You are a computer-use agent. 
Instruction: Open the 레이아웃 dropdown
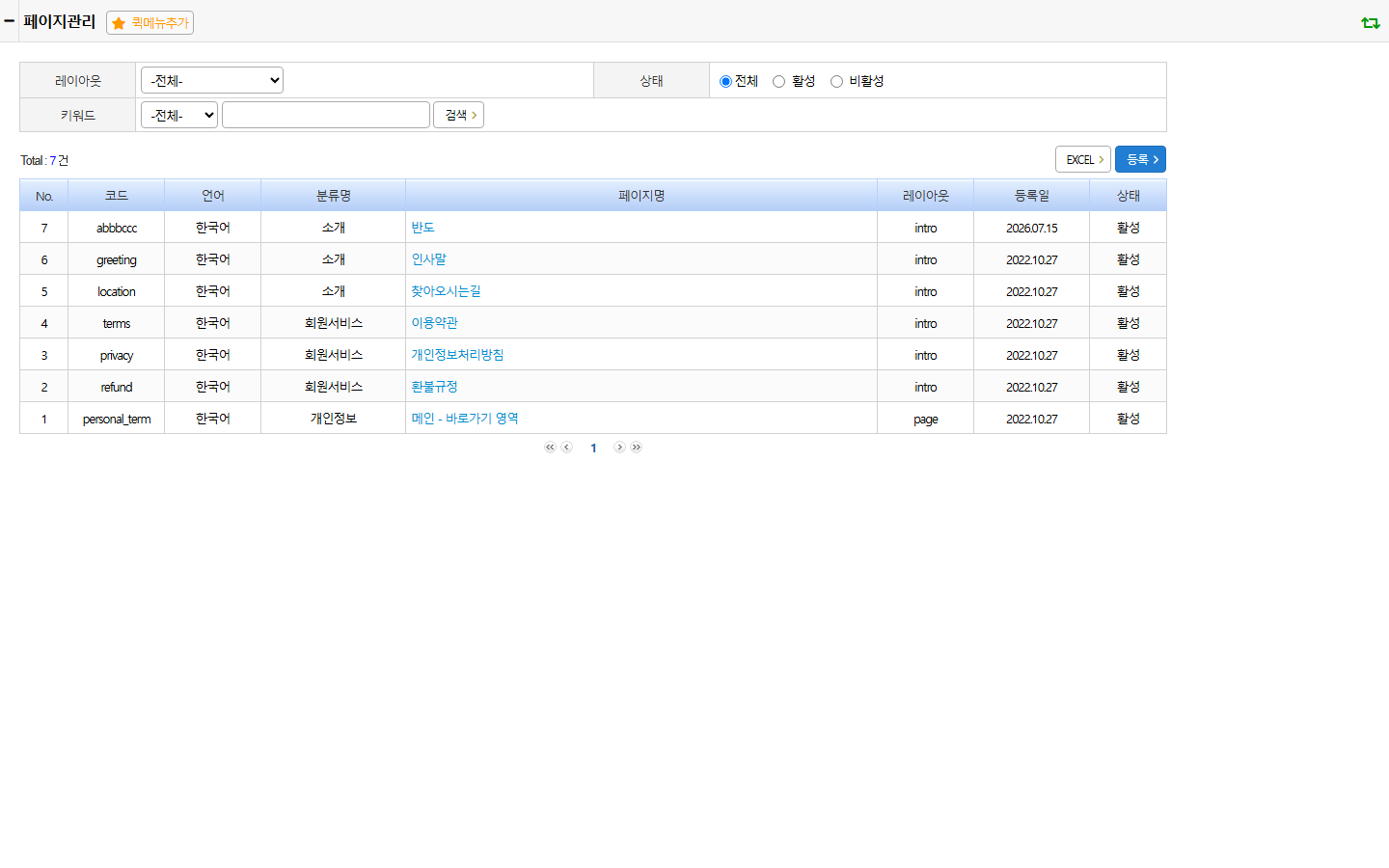click(x=212, y=80)
